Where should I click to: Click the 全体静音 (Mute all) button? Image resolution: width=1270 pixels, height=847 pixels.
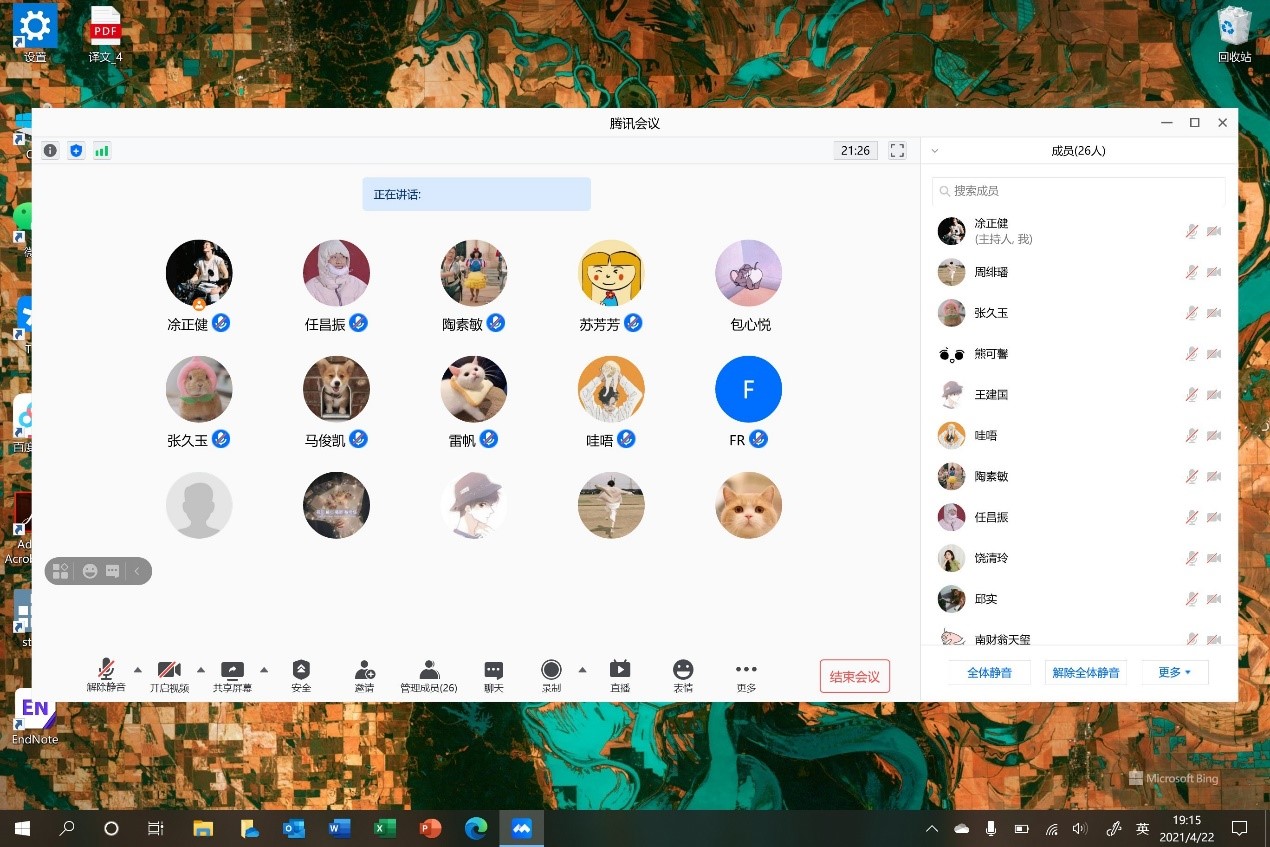click(989, 673)
